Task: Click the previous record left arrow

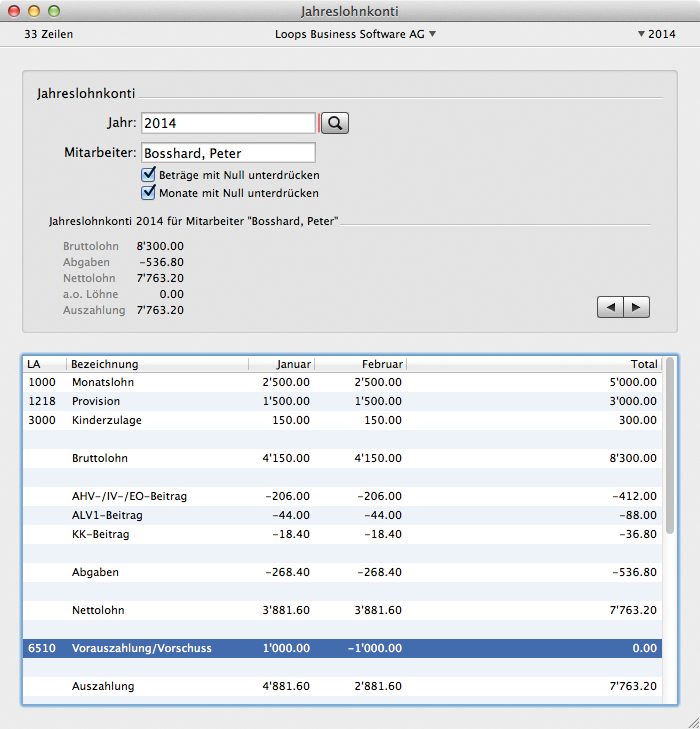Action: 609,307
